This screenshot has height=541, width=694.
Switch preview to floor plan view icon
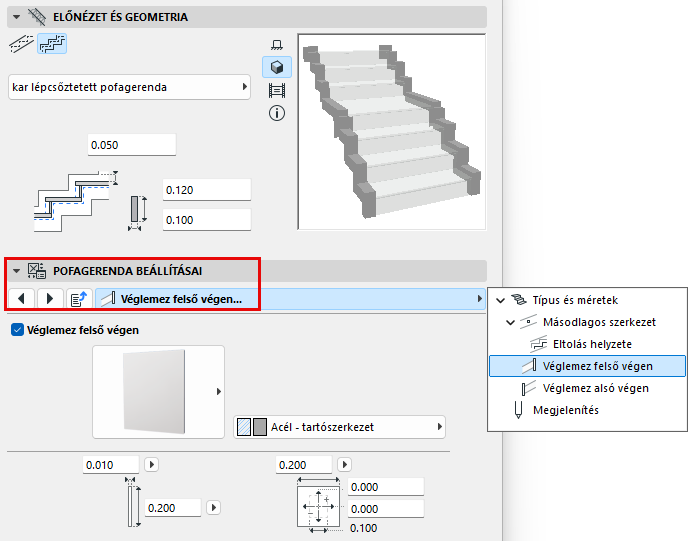tap(277, 45)
